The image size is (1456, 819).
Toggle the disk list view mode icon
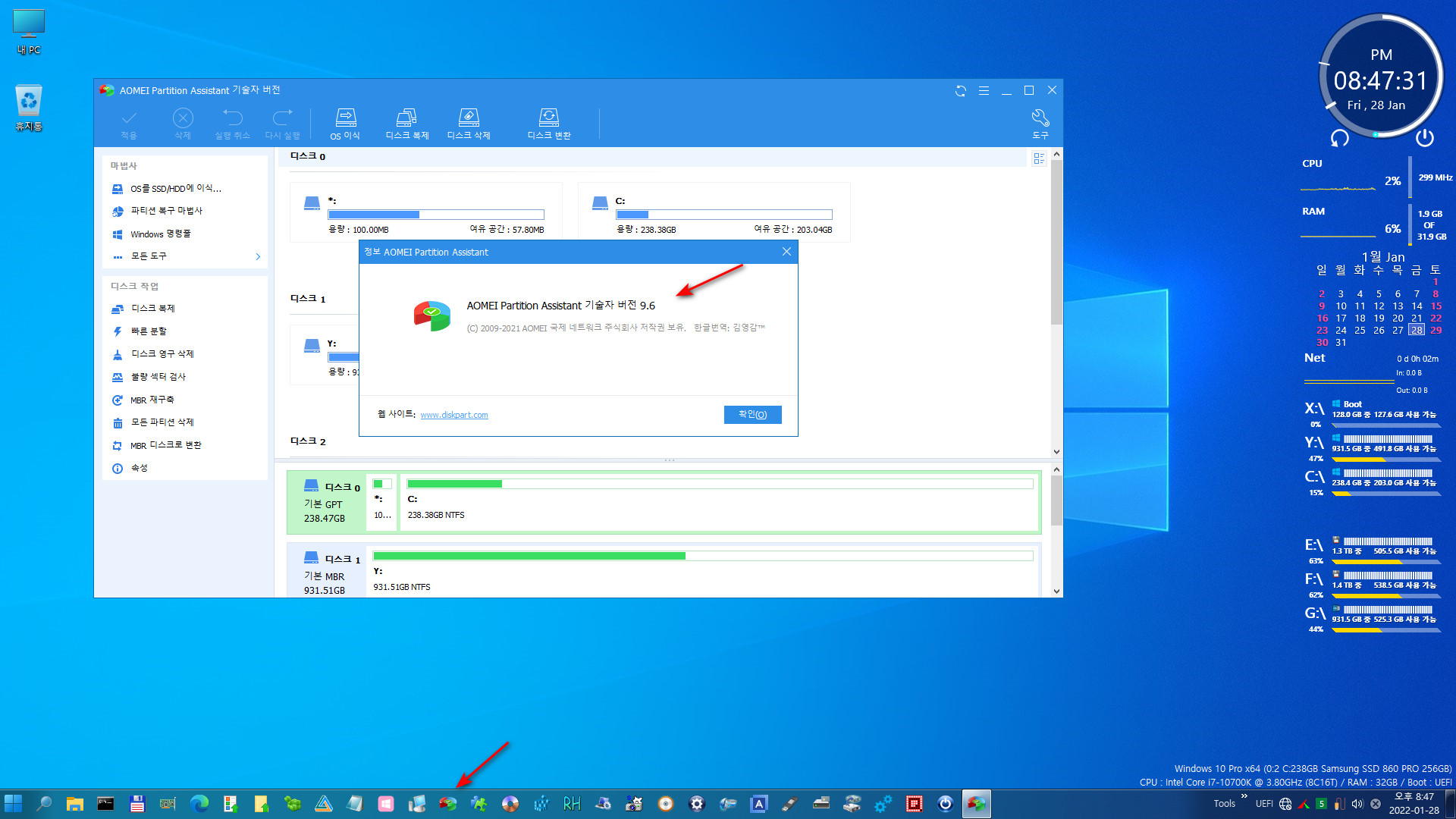click(x=1039, y=158)
